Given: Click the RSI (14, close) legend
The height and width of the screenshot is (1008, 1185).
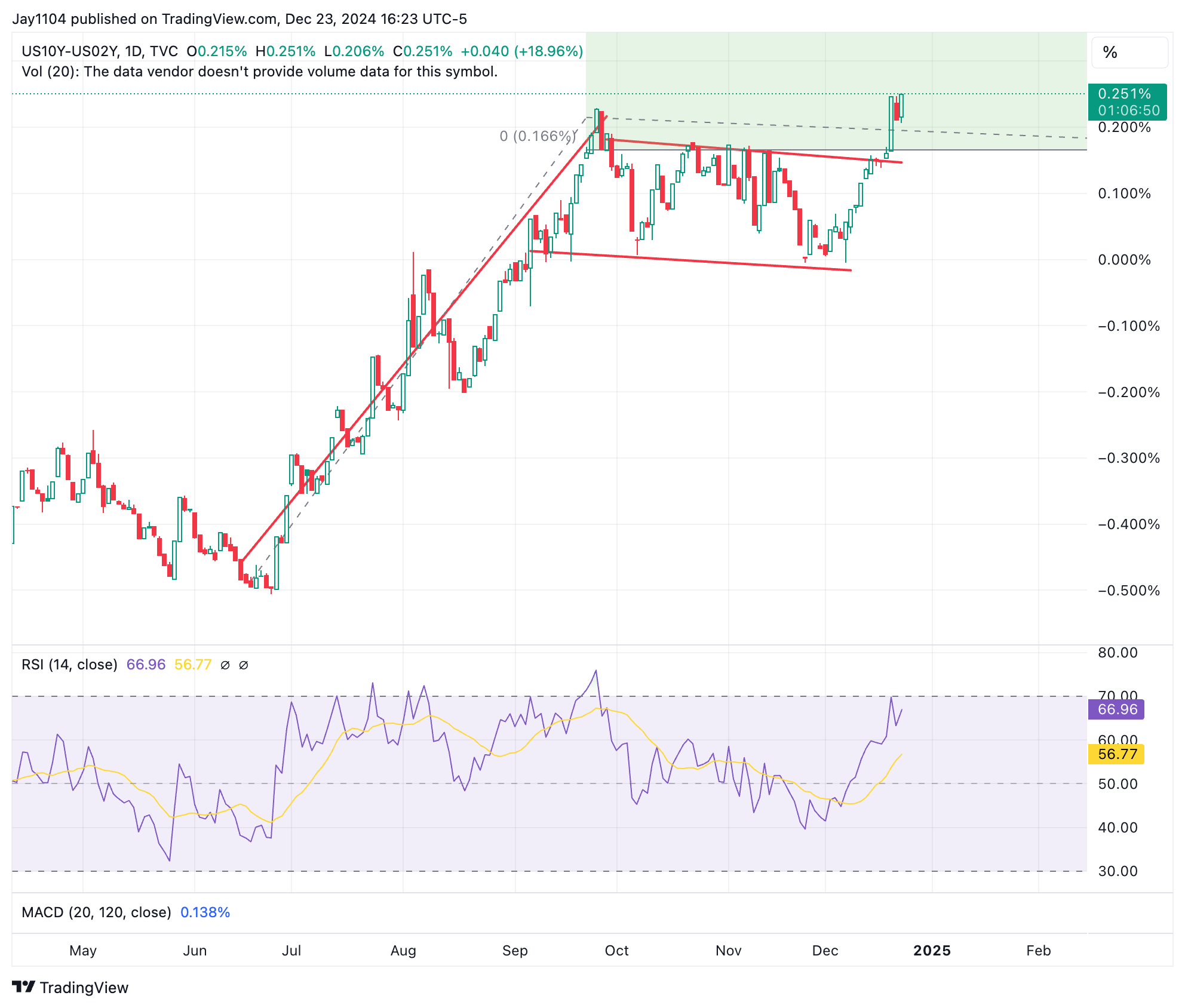Looking at the screenshot, I should pos(69,665).
